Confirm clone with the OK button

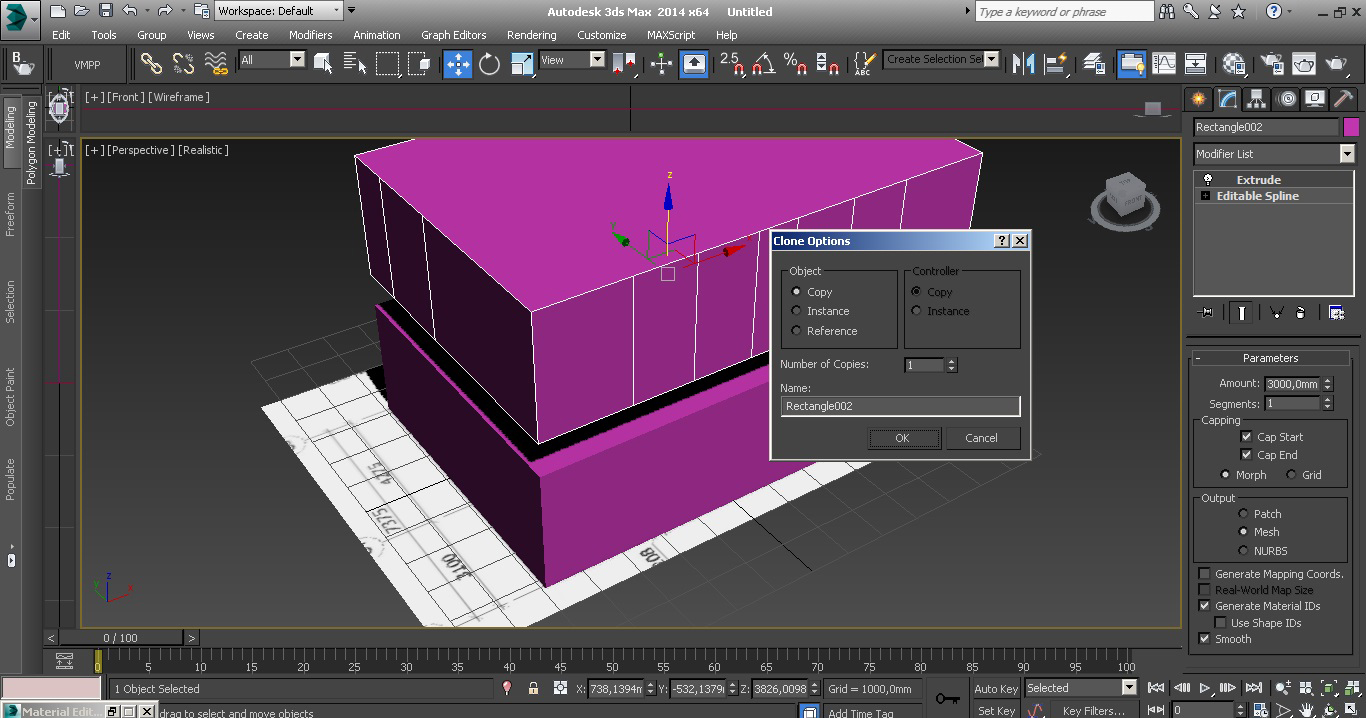point(902,438)
